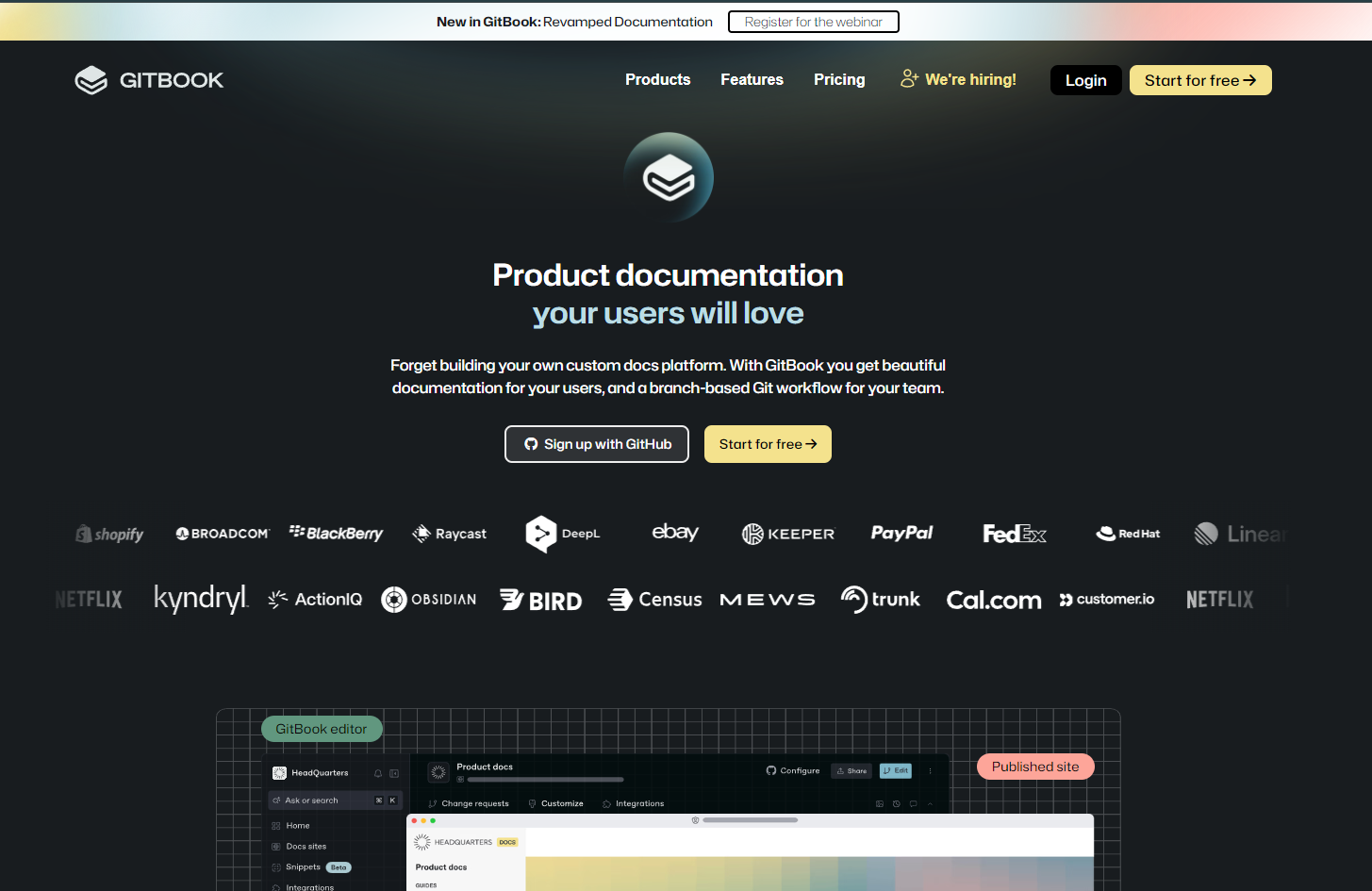
Task: Click the hero Start for free button
Action: pyautogui.click(x=768, y=444)
